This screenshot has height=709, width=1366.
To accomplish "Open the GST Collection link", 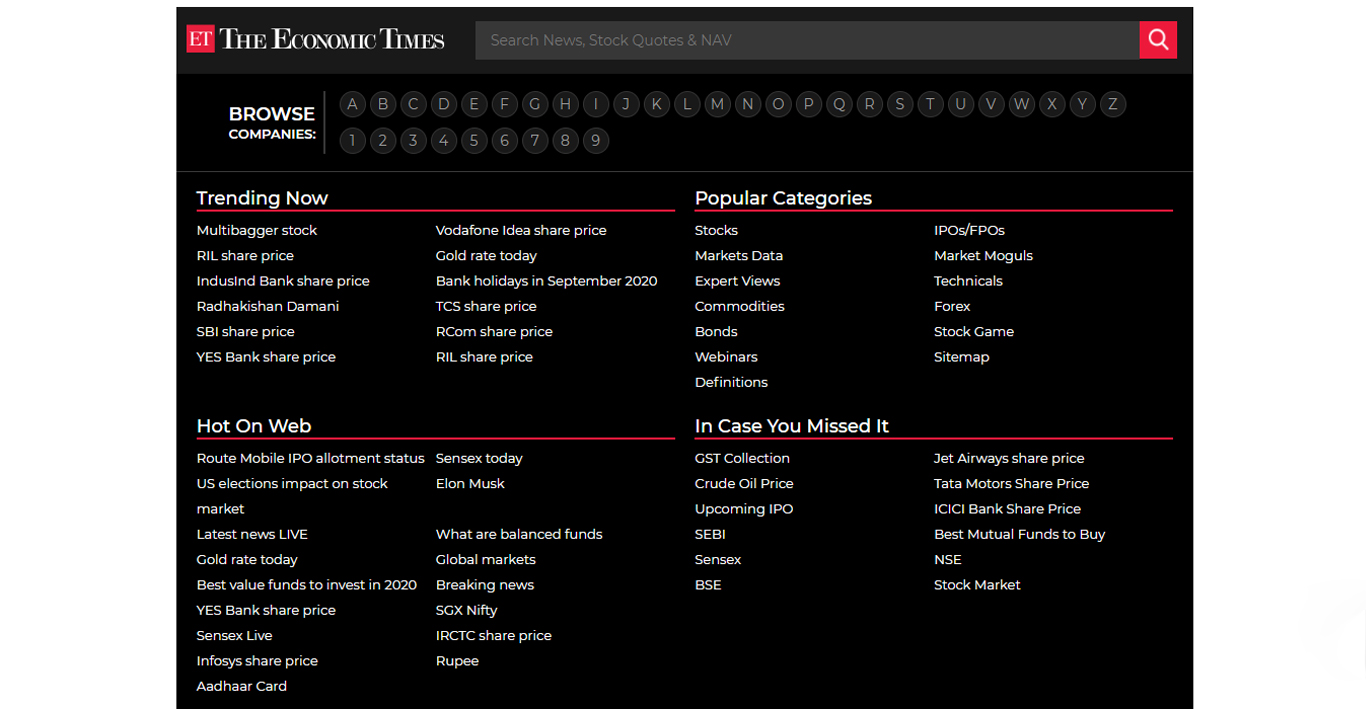I will point(742,458).
